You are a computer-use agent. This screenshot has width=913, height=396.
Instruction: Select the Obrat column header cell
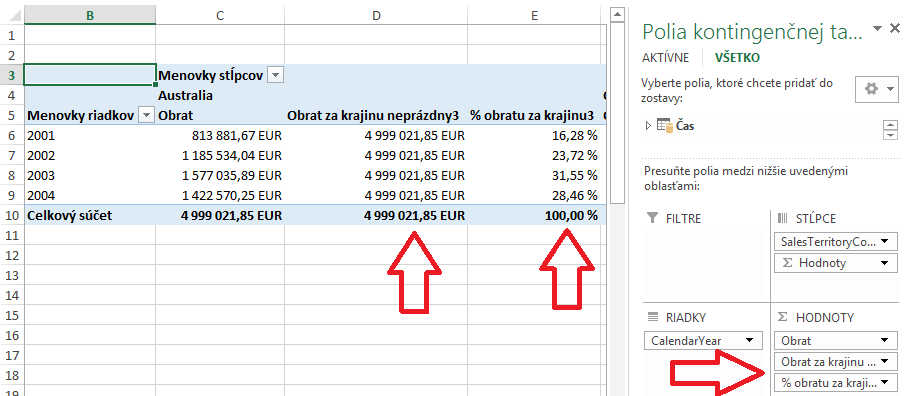pyautogui.click(x=220, y=115)
